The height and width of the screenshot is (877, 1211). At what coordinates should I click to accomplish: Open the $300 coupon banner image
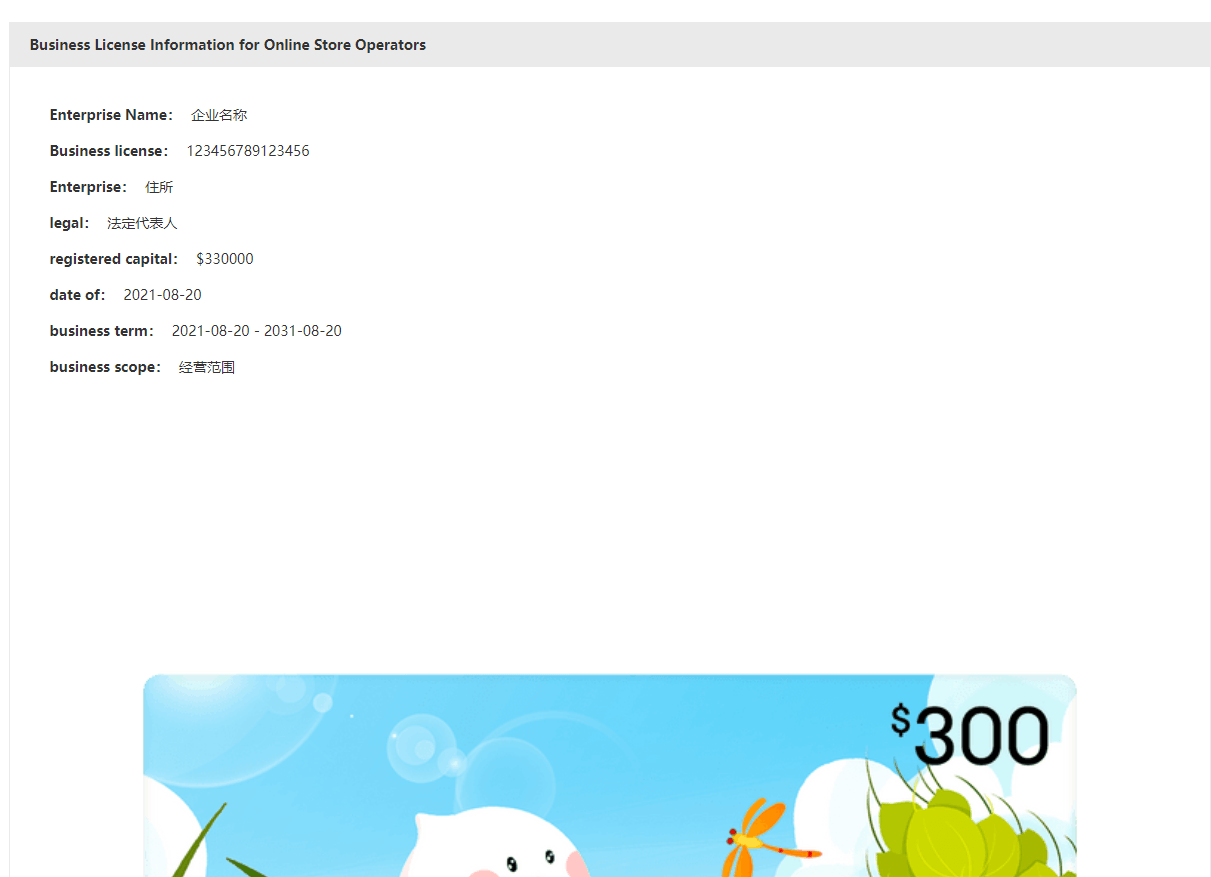coord(610,776)
